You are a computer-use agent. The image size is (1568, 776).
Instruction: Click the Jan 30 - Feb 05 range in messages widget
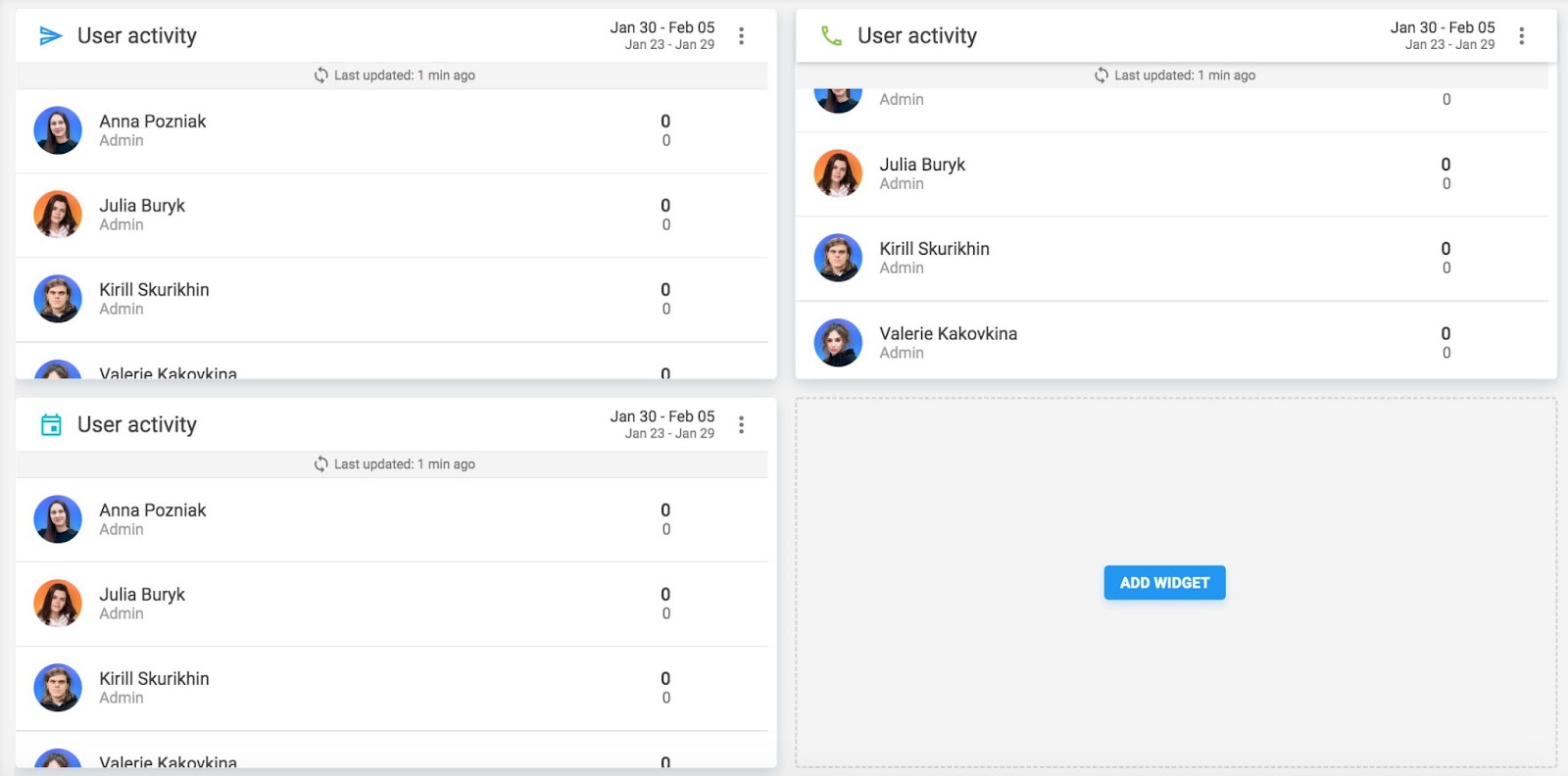click(662, 27)
